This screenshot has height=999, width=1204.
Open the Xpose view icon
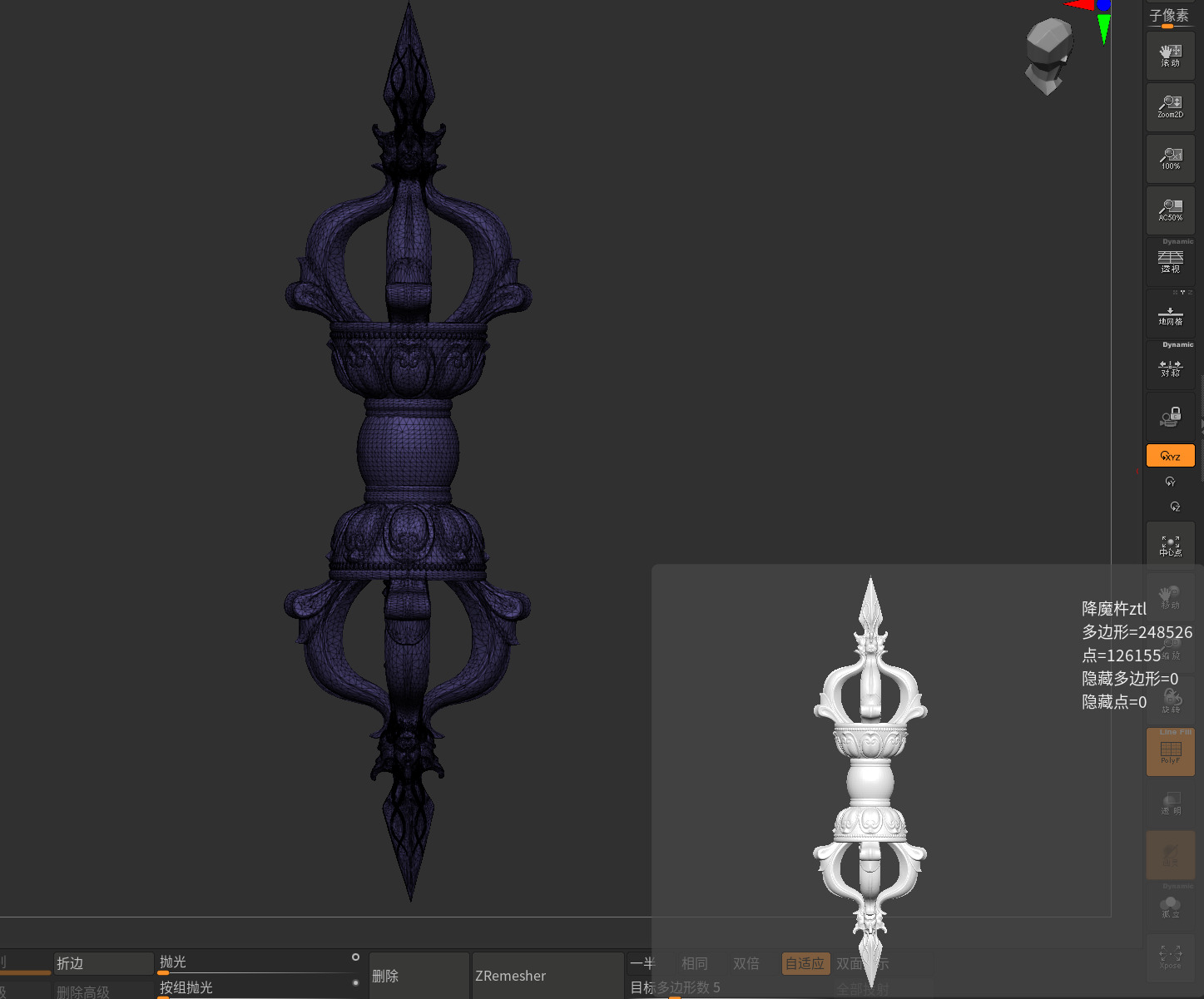1170,958
